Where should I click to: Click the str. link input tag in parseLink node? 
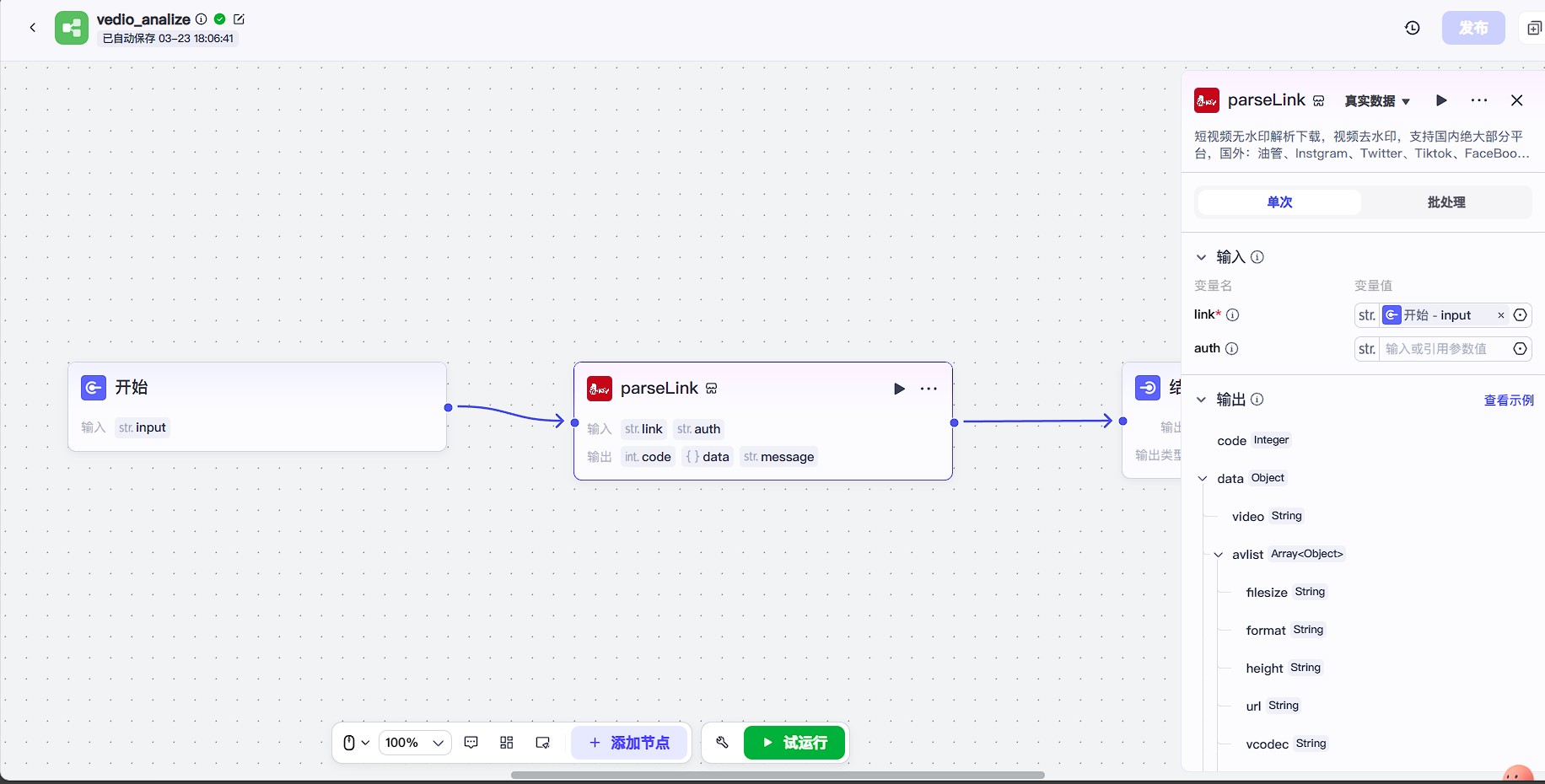(x=643, y=429)
